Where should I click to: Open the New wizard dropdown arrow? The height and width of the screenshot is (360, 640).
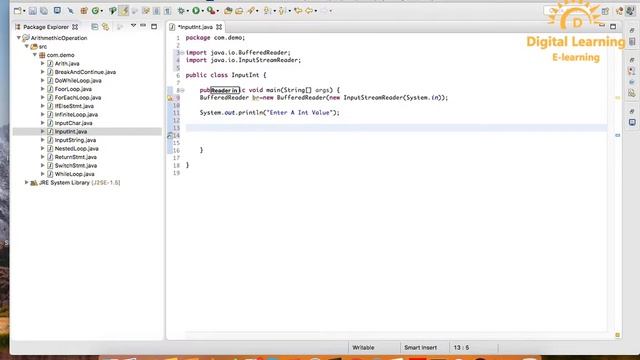[x=24, y=11]
